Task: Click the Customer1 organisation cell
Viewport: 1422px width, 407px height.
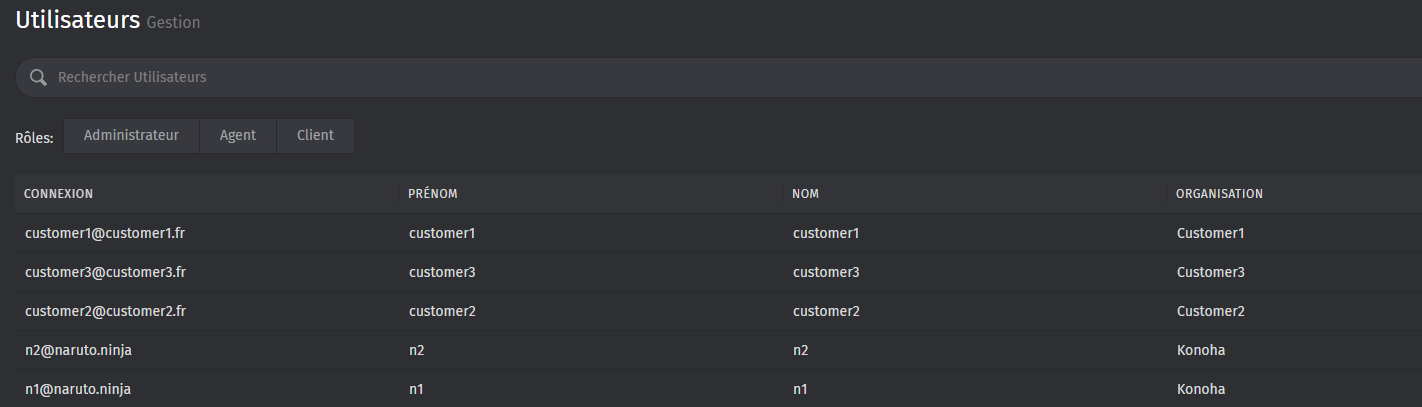Action: point(1210,233)
